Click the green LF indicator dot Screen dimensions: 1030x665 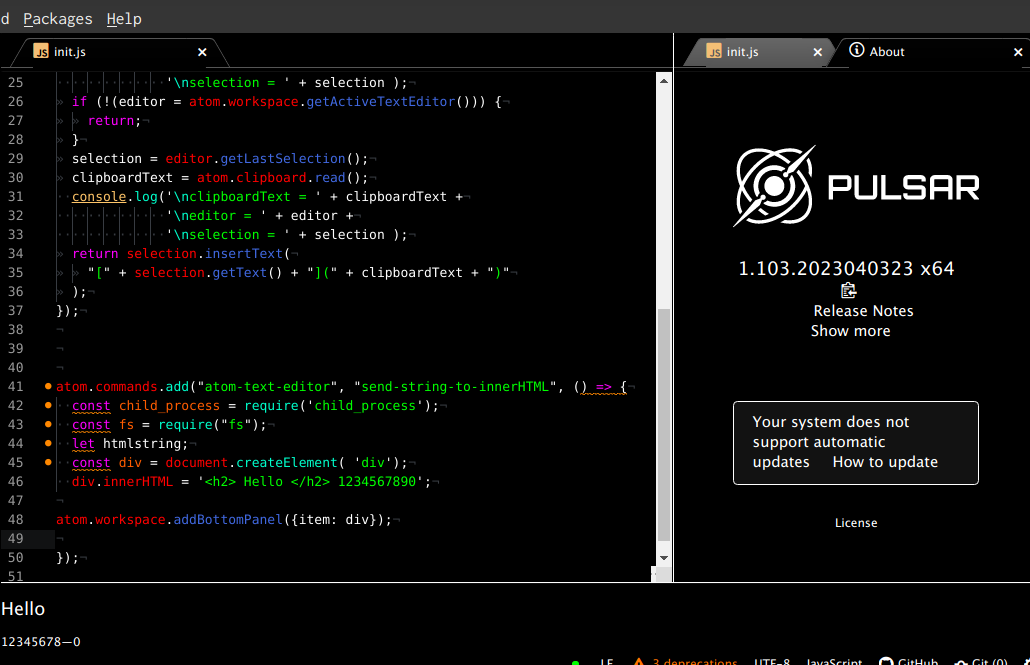[x=575, y=661]
